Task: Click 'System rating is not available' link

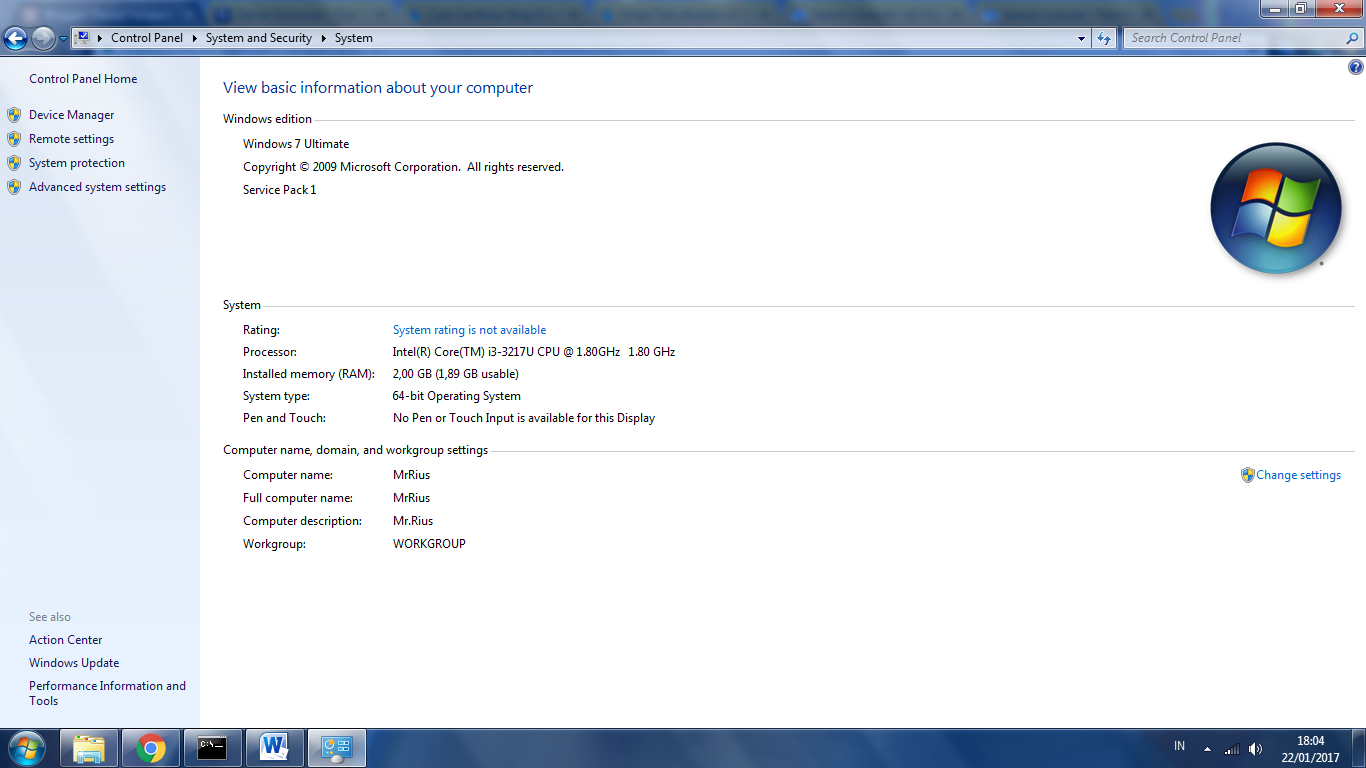Action: [470, 330]
